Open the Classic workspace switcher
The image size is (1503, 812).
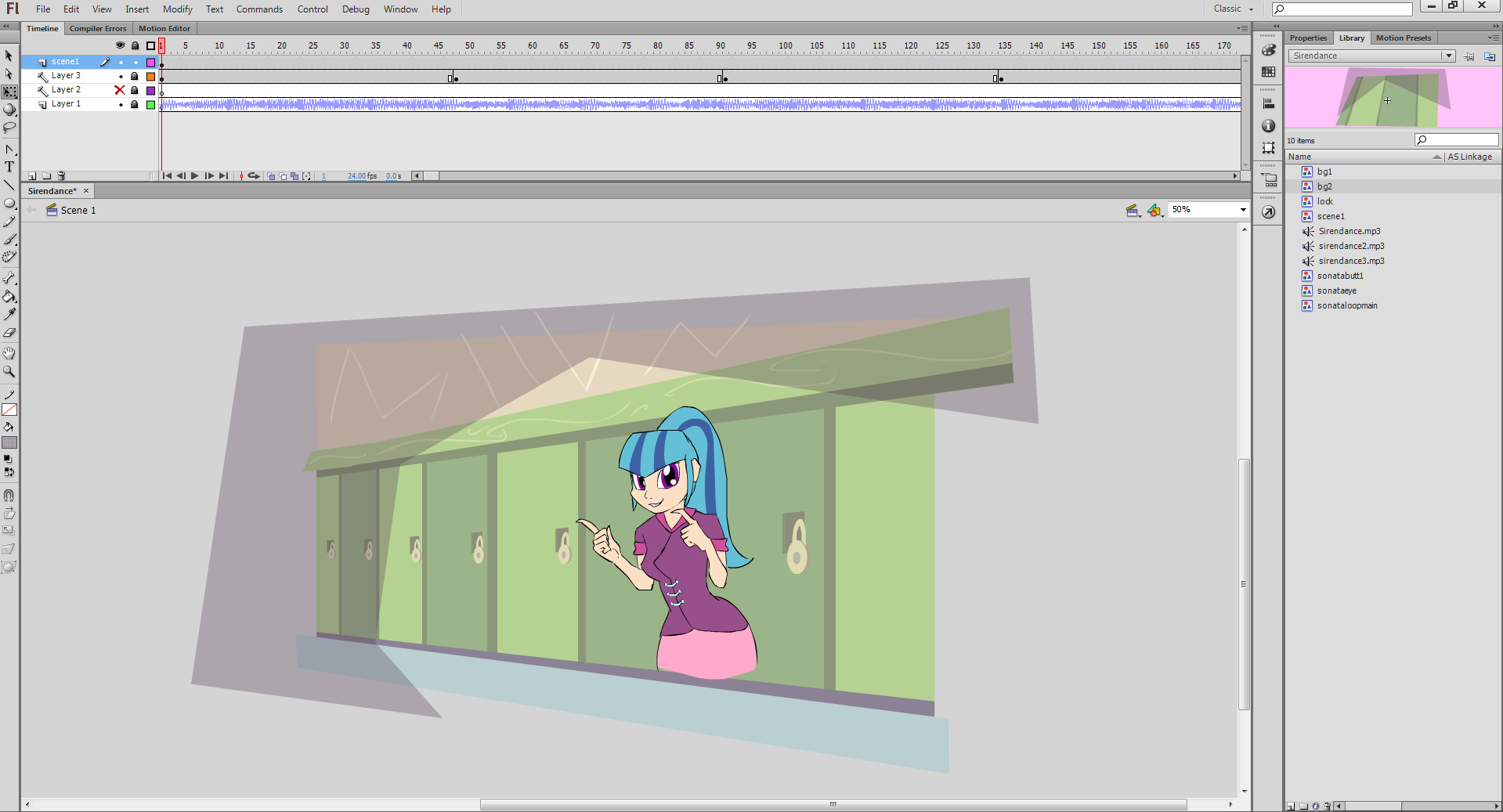tap(1233, 9)
